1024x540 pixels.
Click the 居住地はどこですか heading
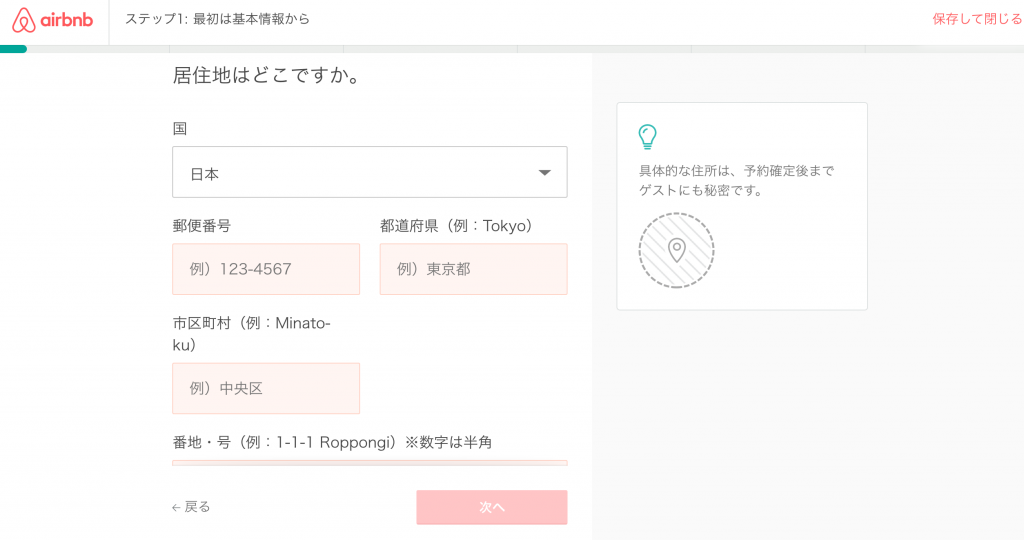point(267,76)
